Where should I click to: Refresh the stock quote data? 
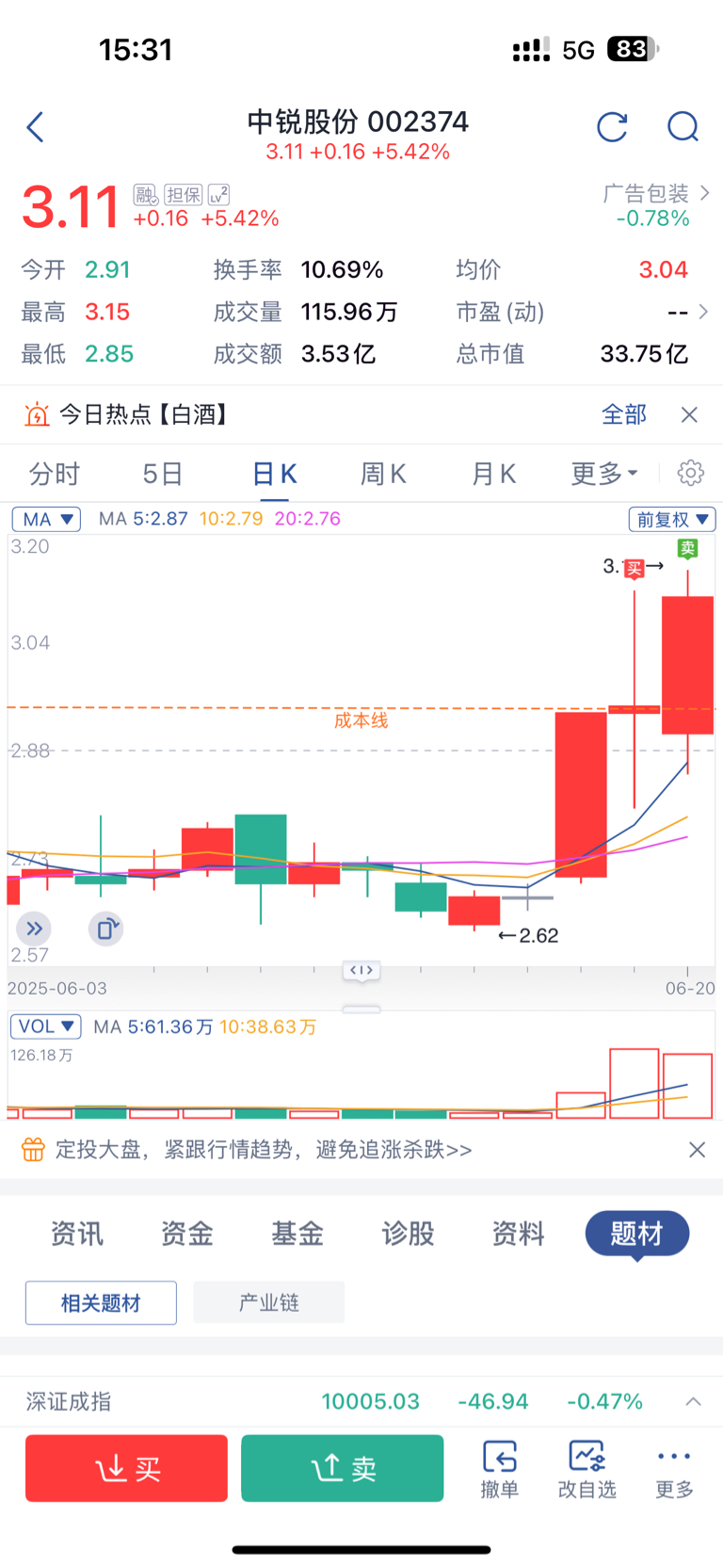612,126
